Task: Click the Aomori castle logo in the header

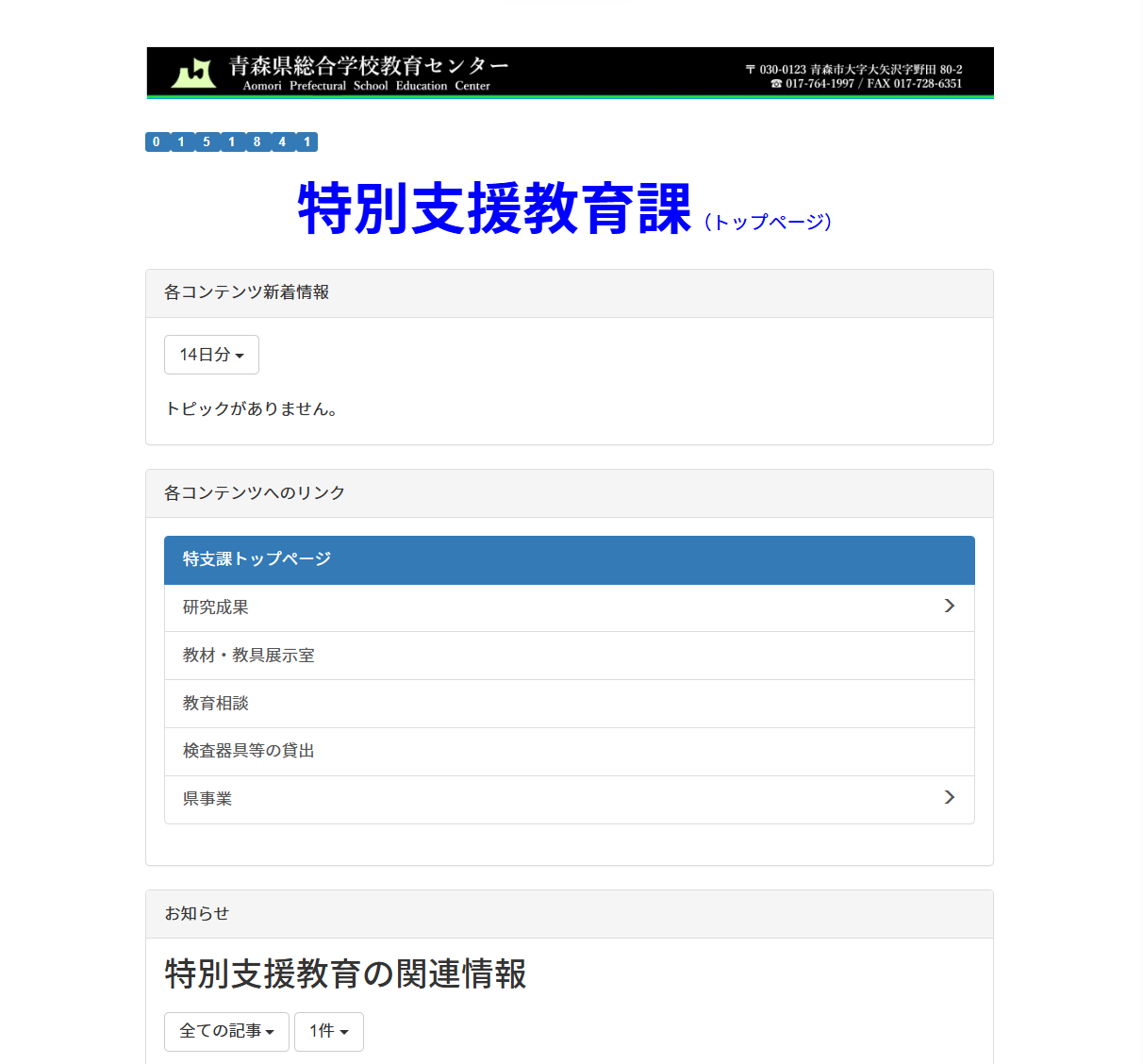Action: [x=193, y=72]
